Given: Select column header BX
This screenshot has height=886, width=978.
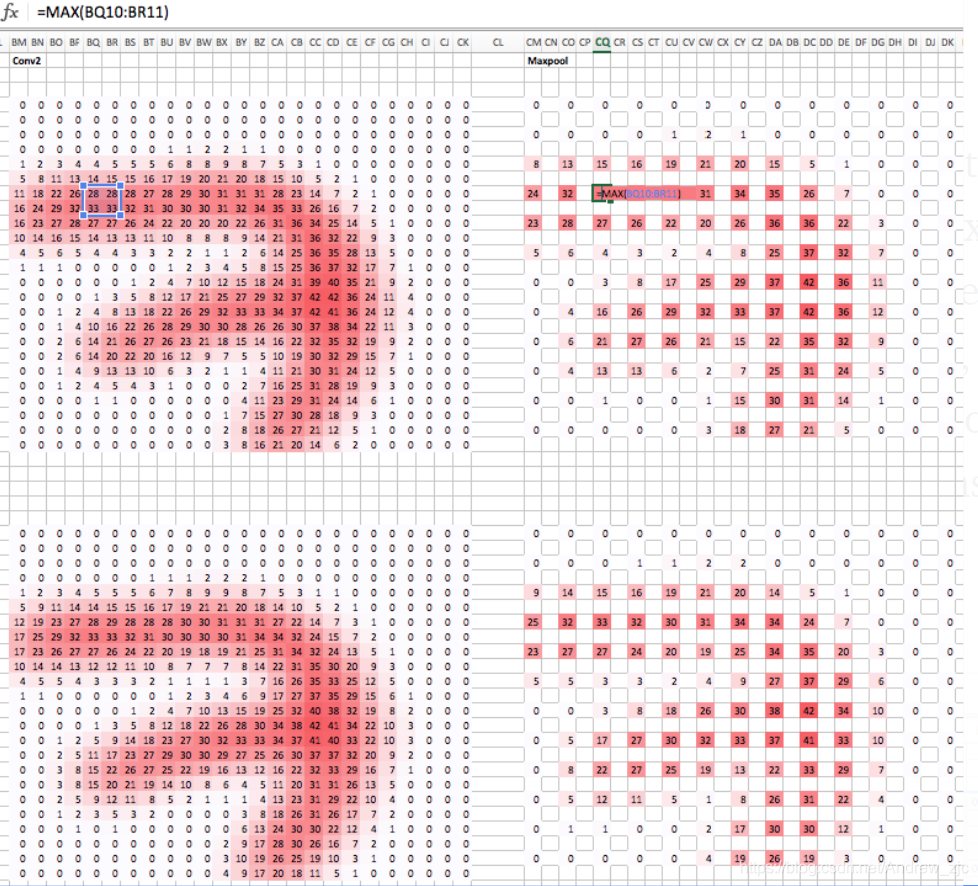Looking at the screenshot, I should coord(222,42).
